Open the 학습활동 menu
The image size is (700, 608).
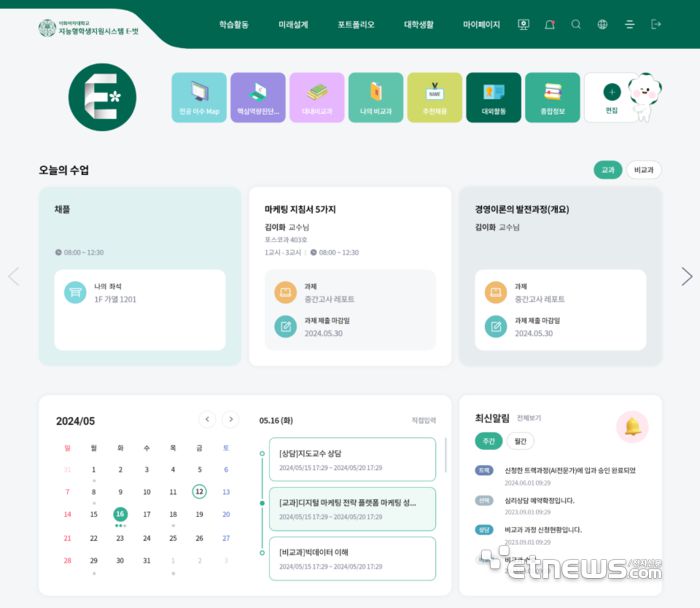coord(234,24)
